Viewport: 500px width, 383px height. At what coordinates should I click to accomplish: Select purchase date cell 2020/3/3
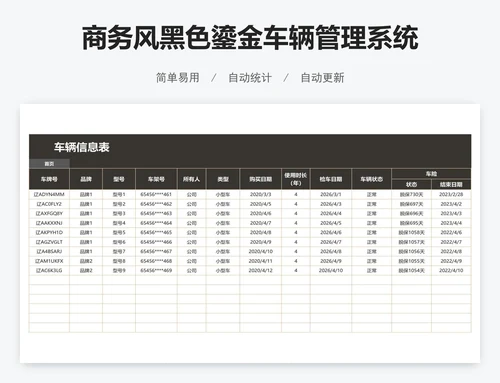click(261, 194)
